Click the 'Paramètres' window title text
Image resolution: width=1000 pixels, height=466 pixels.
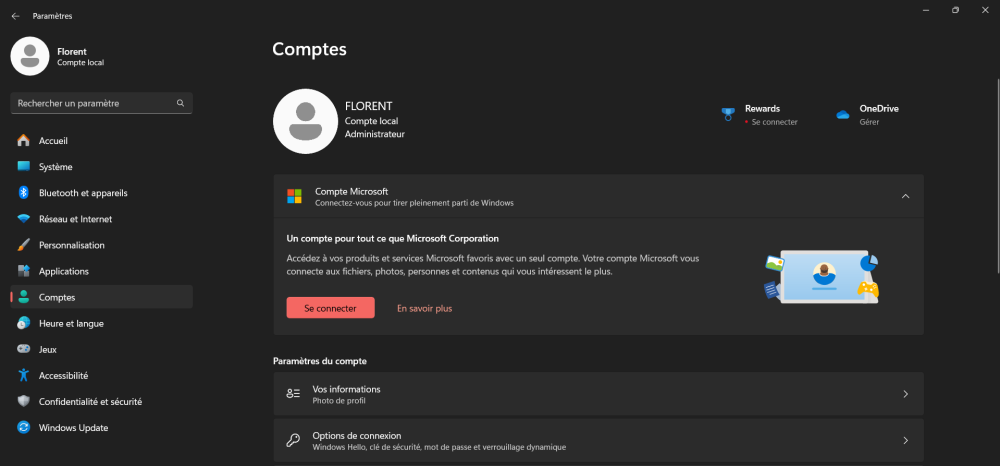[x=52, y=16]
